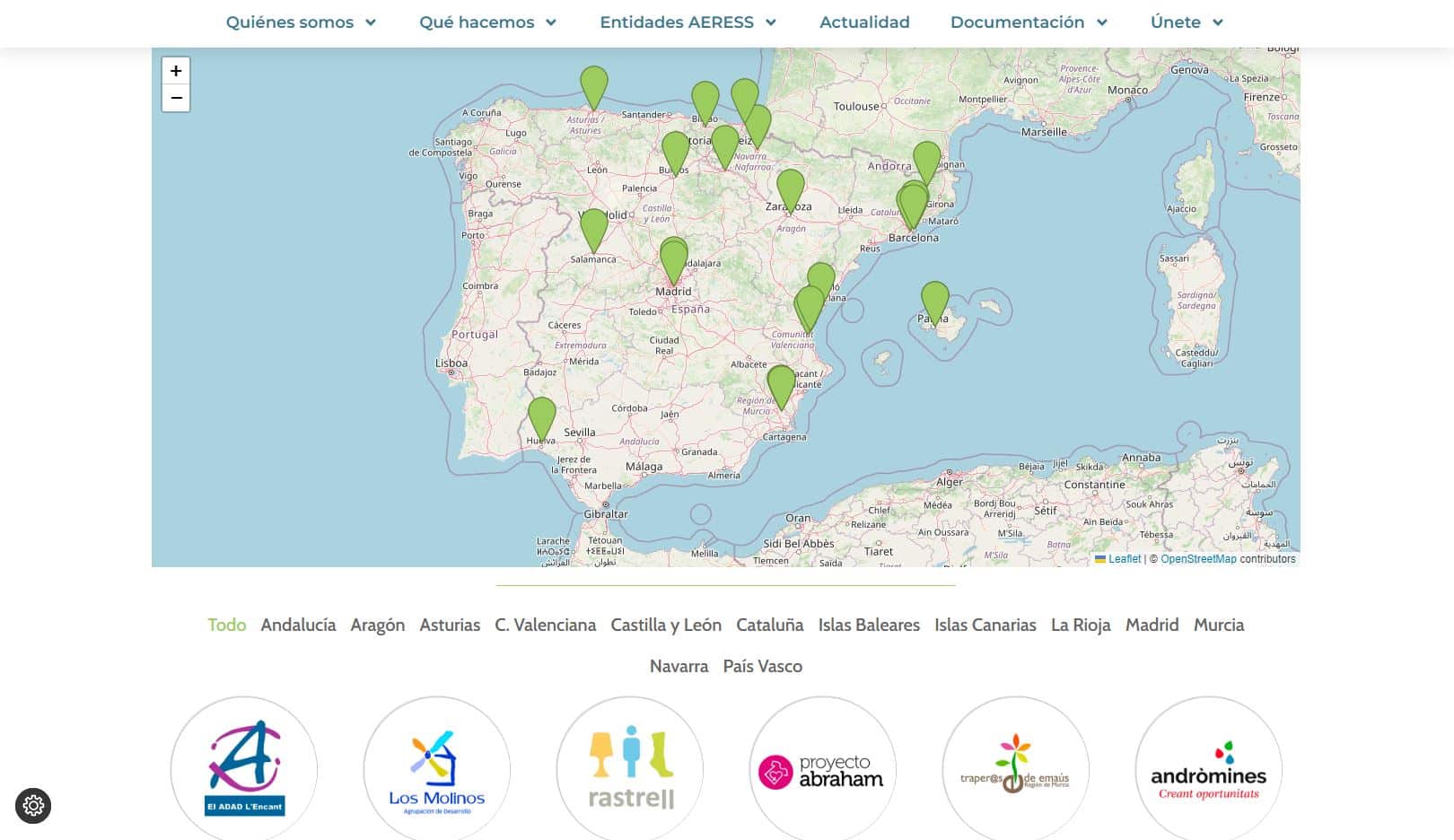Filter entities by Asturias
1454x840 pixels.
coord(450,626)
